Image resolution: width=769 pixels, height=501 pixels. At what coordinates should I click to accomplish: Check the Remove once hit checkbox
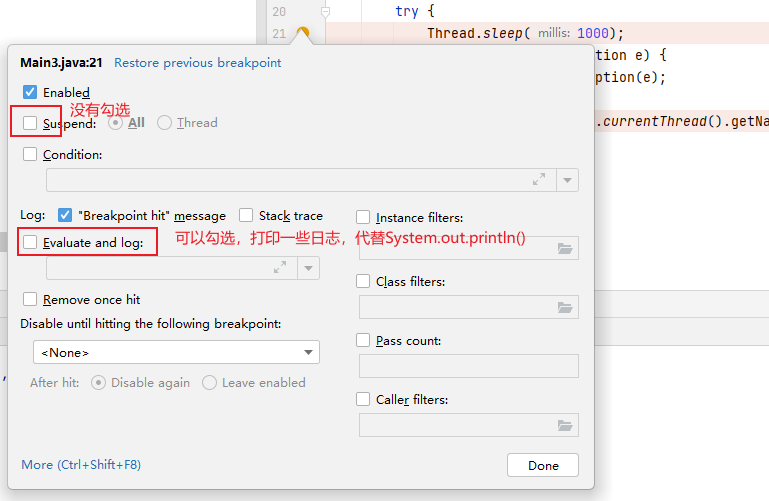point(30,299)
